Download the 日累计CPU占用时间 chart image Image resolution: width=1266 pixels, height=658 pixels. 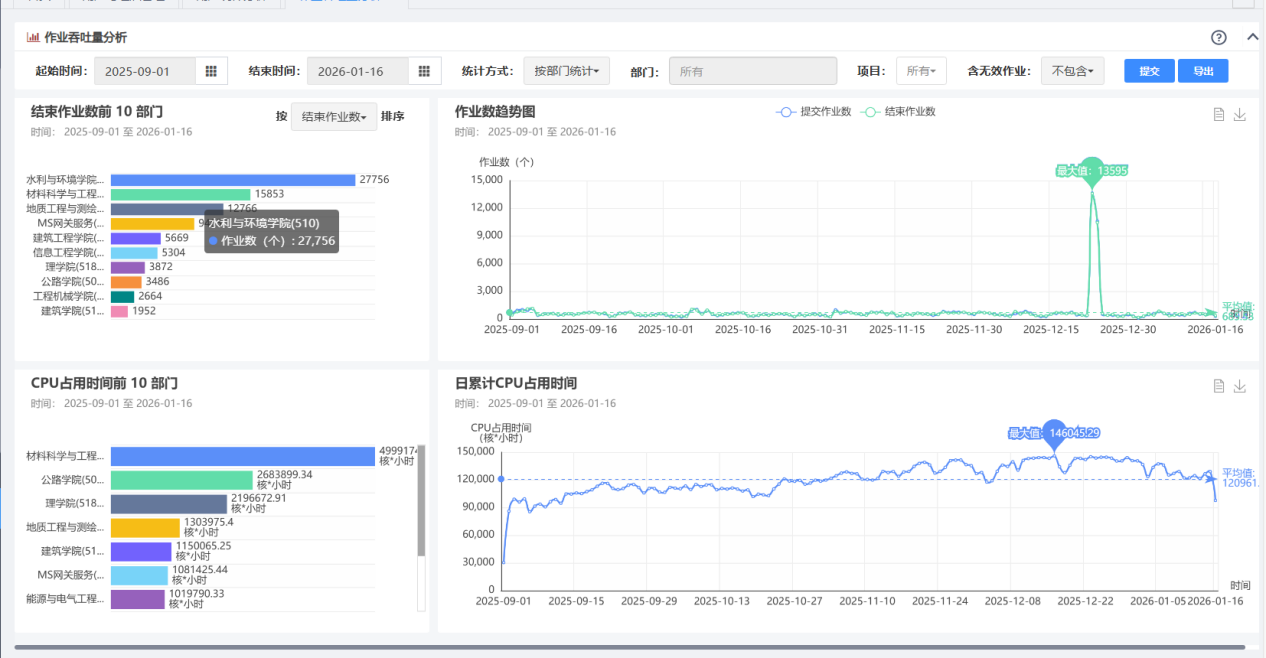click(x=1240, y=386)
